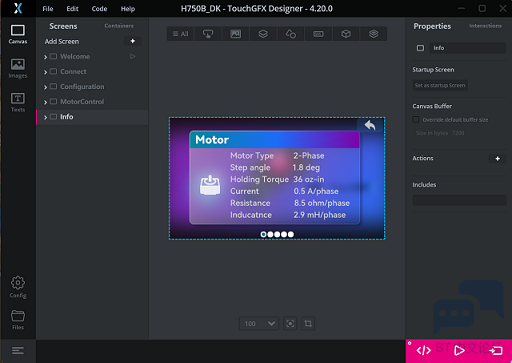Open the 3D cube widget category

click(x=346, y=34)
